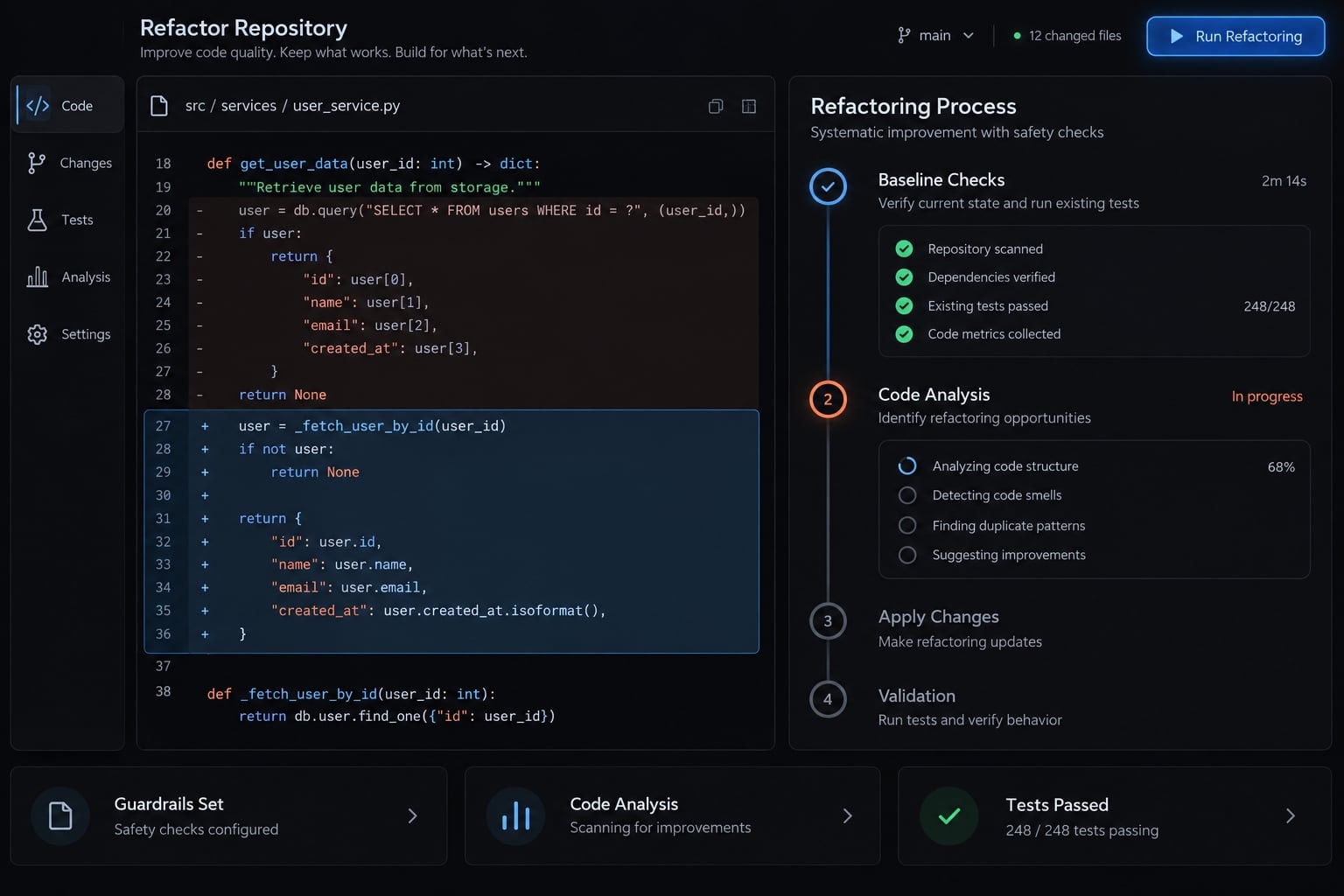Click the "created_at": user.created_at.isoformat() line
This screenshot has width=1344, height=896.
[451, 611]
